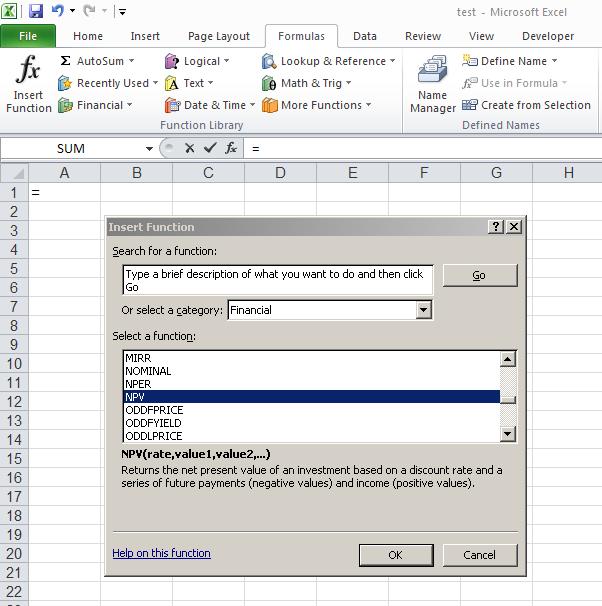Click the formula bar input area

423,148
